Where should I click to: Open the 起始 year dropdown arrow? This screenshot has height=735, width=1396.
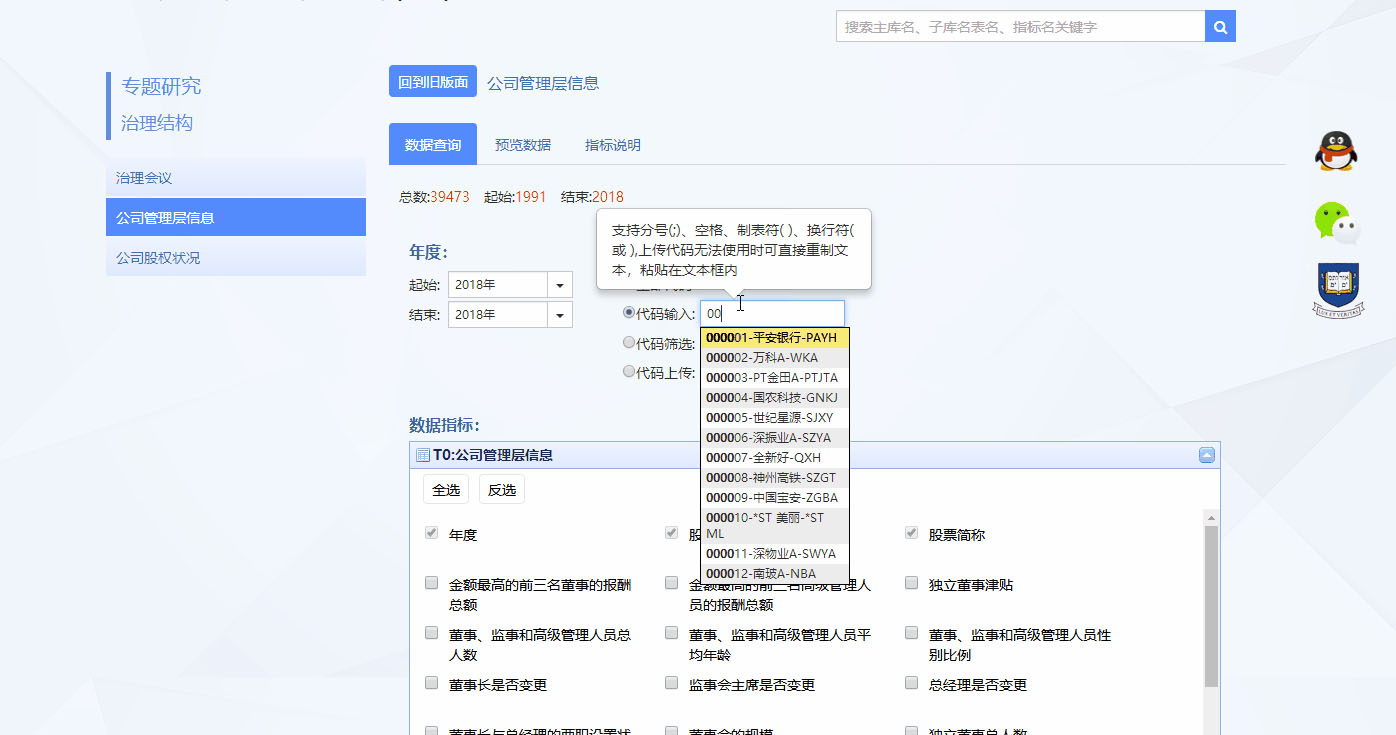(560, 284)
